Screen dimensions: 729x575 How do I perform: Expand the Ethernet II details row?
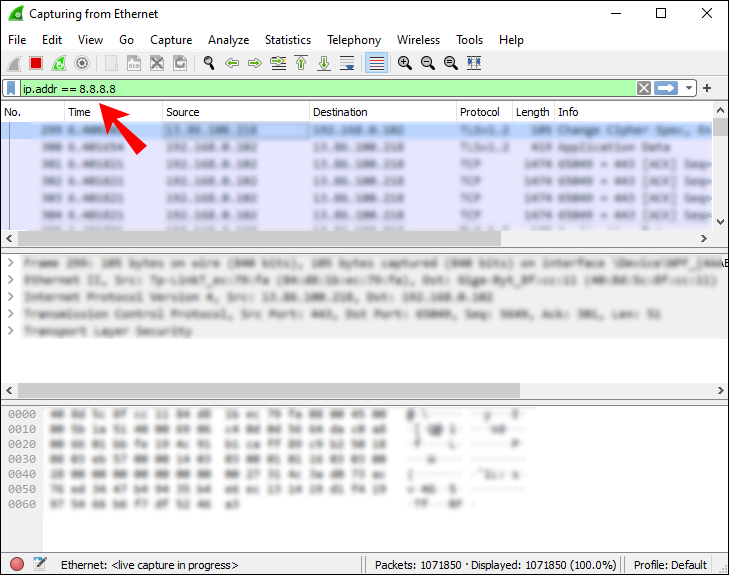pos(10,280)
